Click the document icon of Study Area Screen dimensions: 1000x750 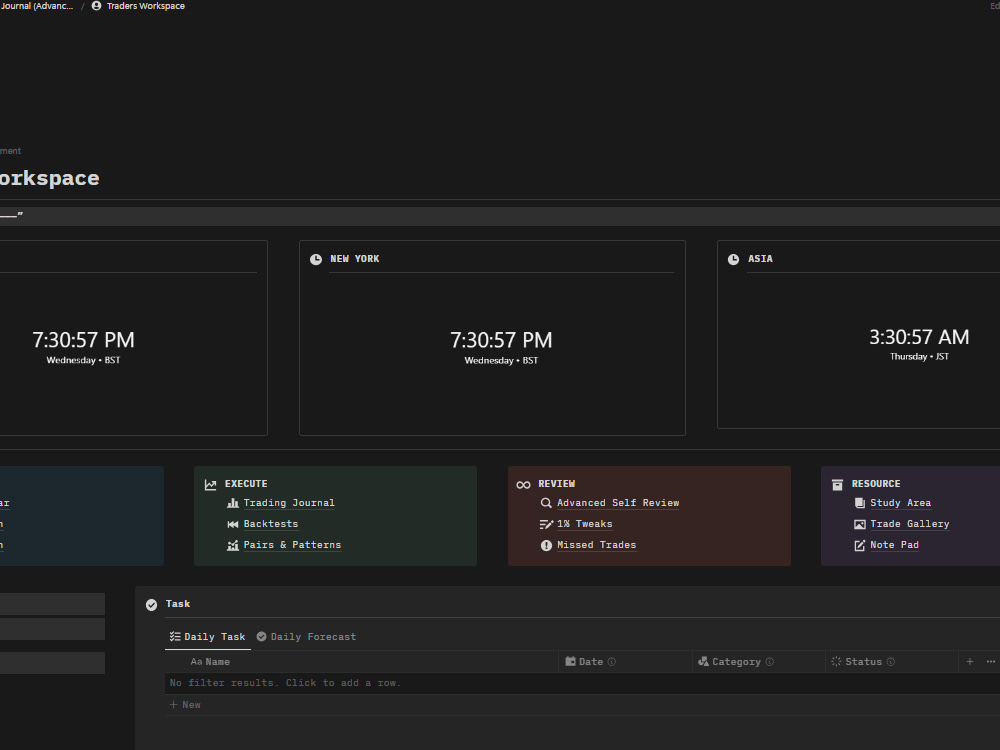click(860, 503)
